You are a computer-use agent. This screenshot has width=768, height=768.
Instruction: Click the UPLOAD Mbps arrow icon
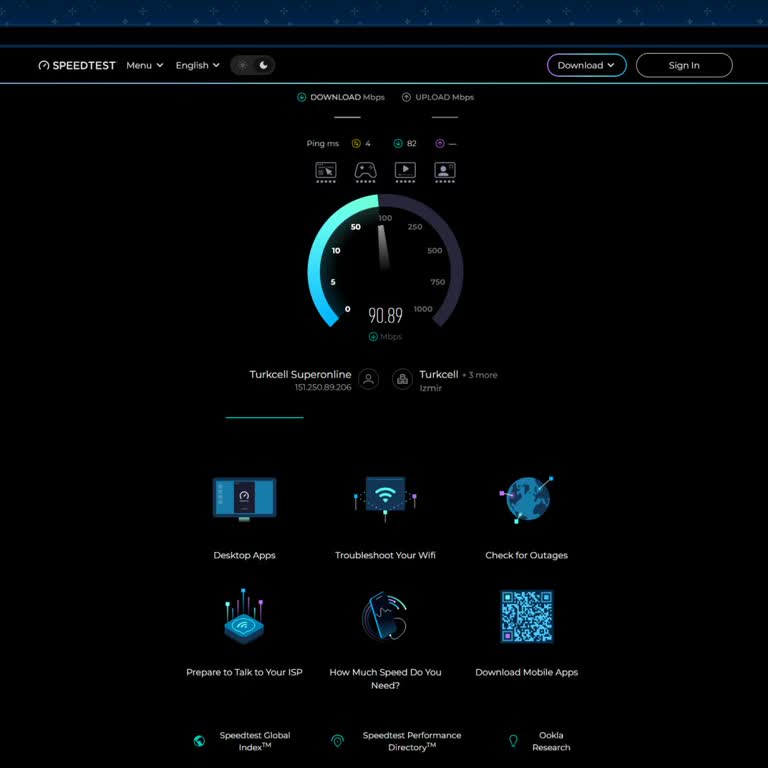pos(406,97)
